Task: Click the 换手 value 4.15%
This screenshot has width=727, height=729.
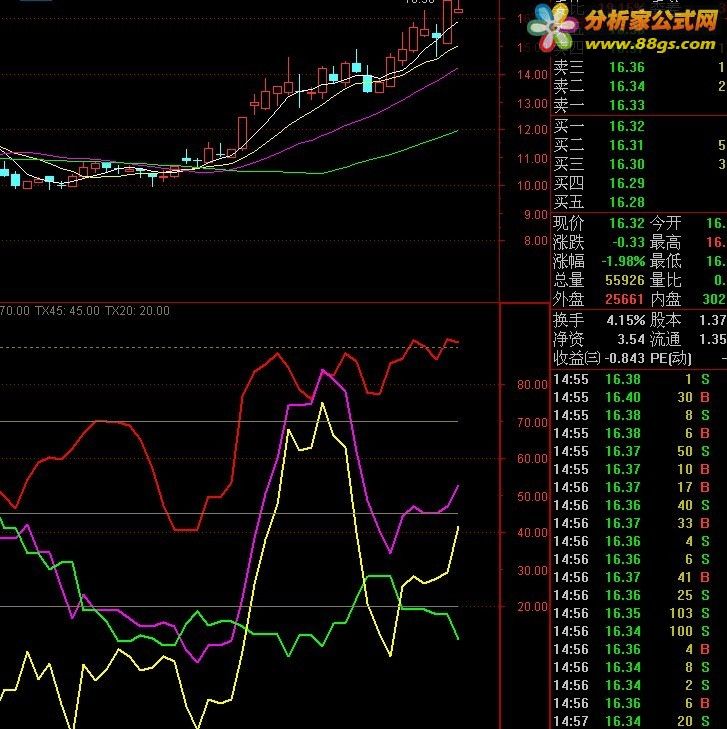Action: [x=626, y=320]
